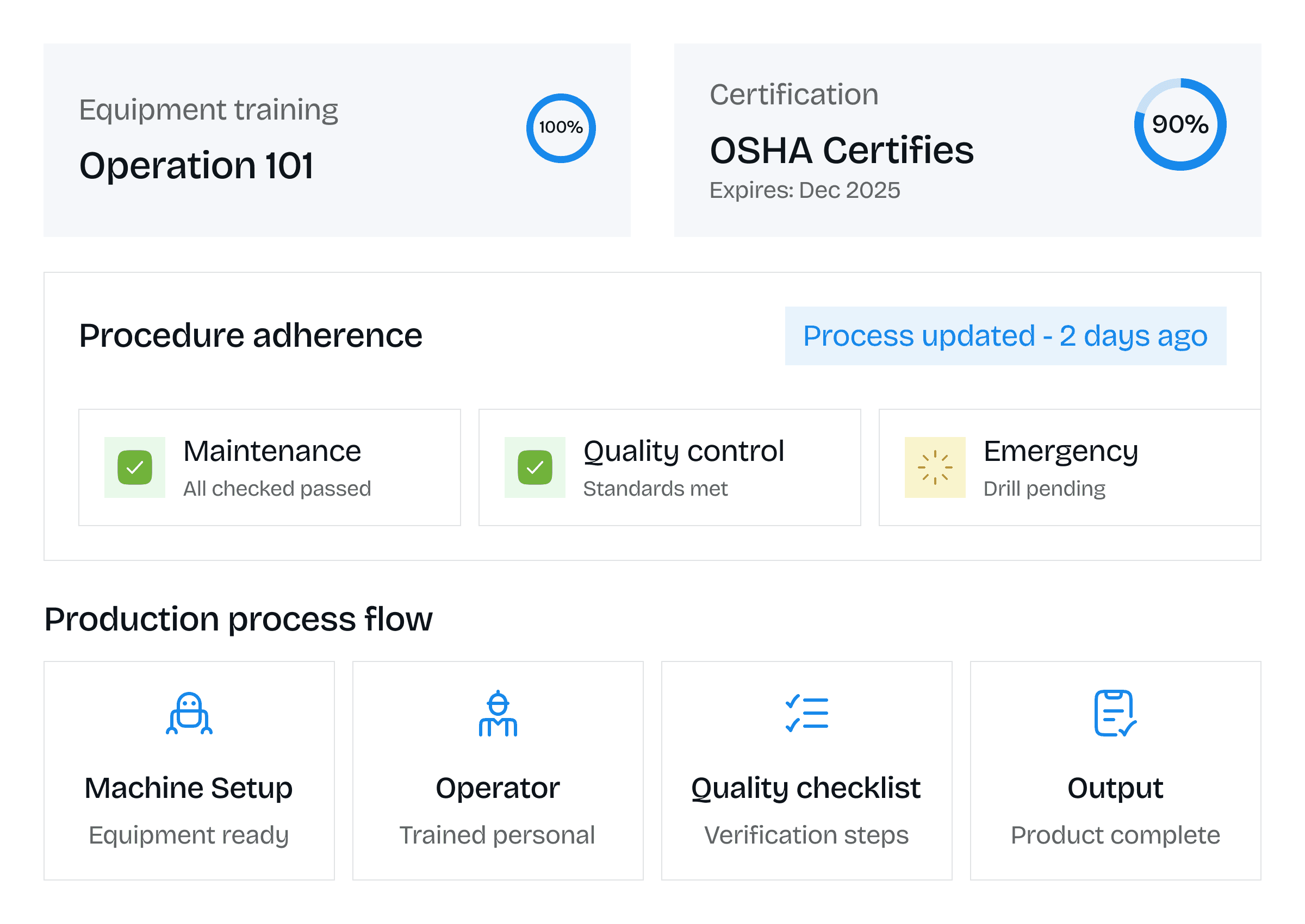Select the Maintenance procedure card
This screenshot has width=1305, height=924.
coord(269,467)
